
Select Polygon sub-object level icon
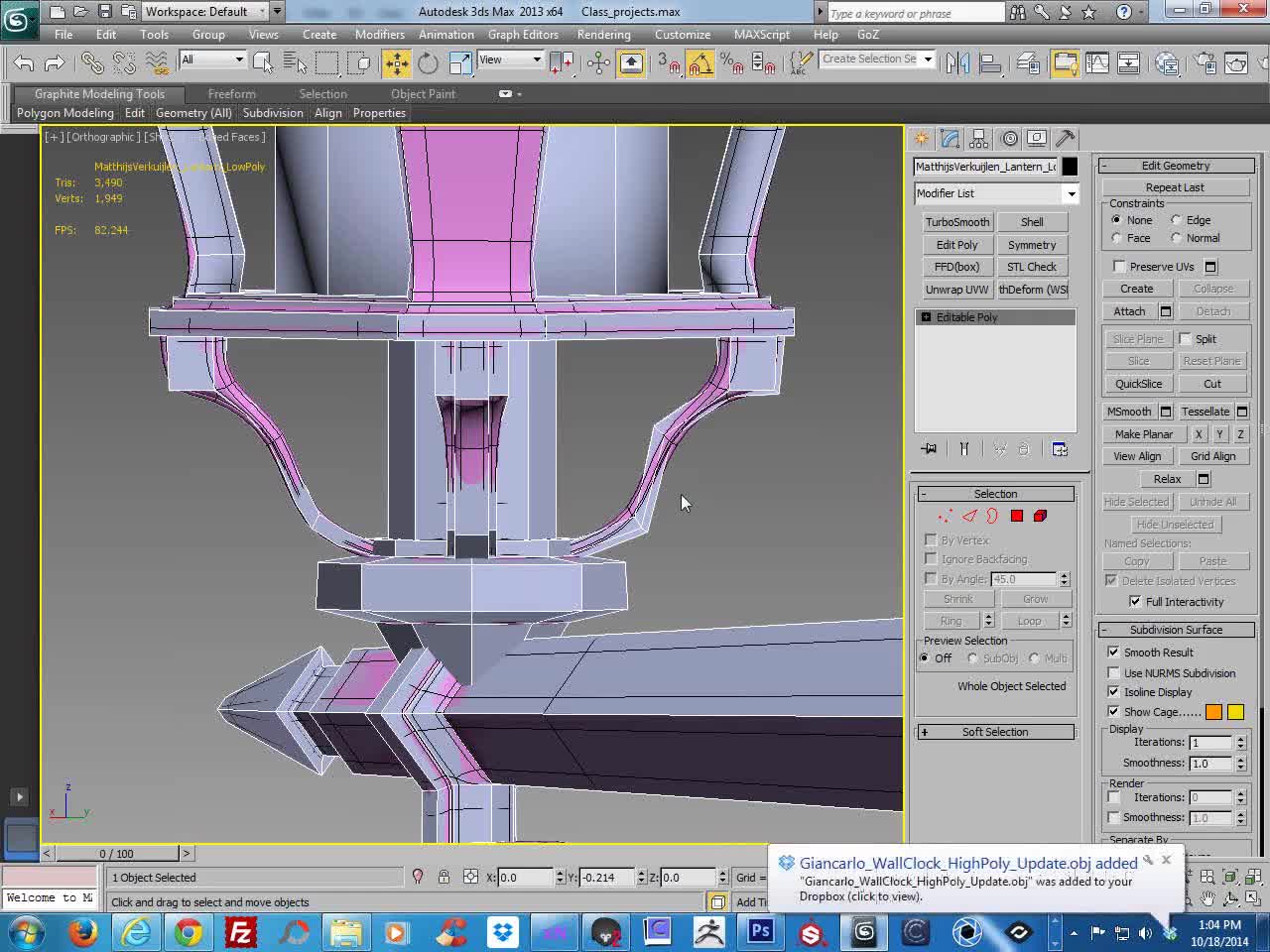1017,516
